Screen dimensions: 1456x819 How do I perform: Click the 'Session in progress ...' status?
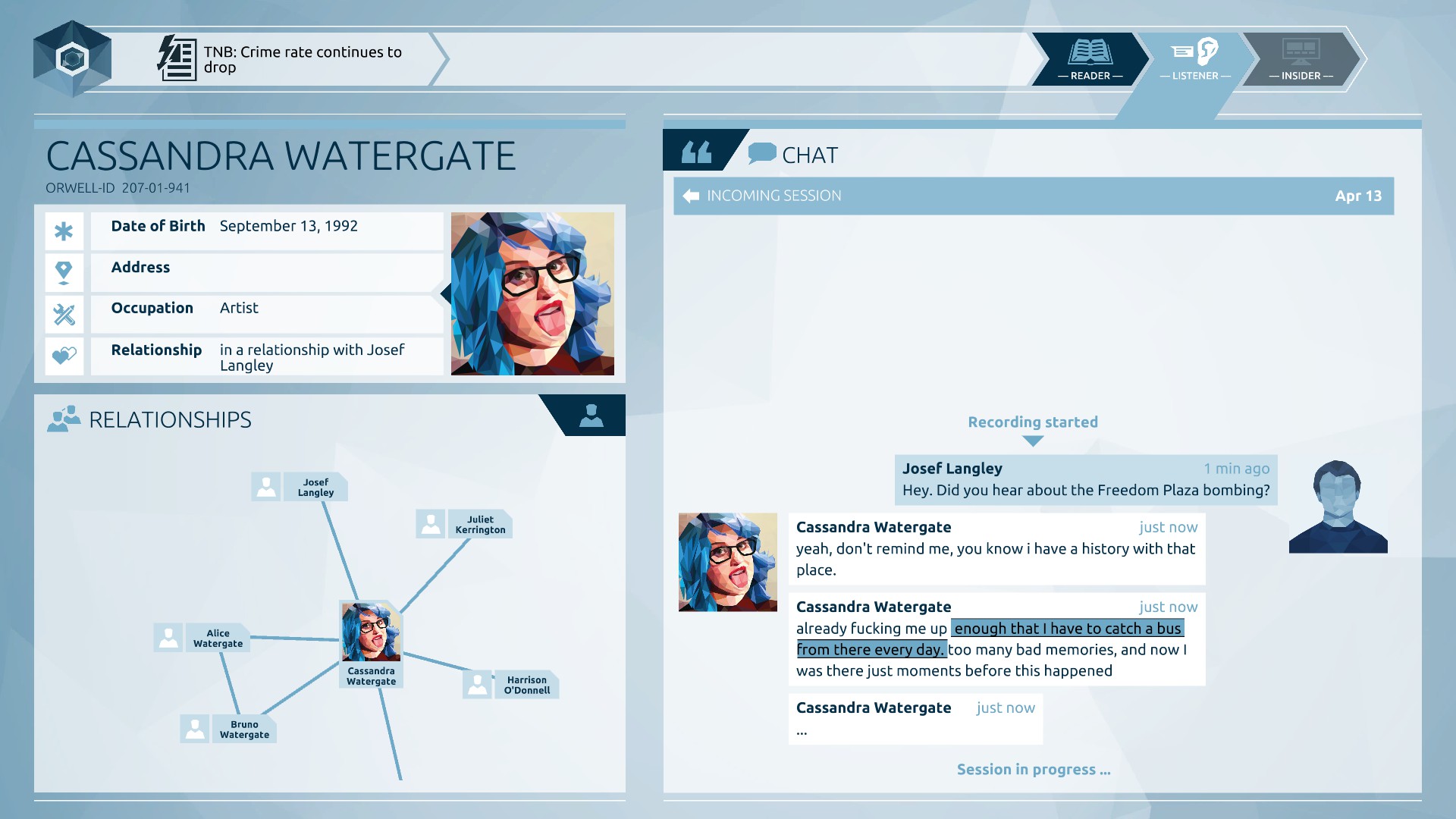[1034, 770]
